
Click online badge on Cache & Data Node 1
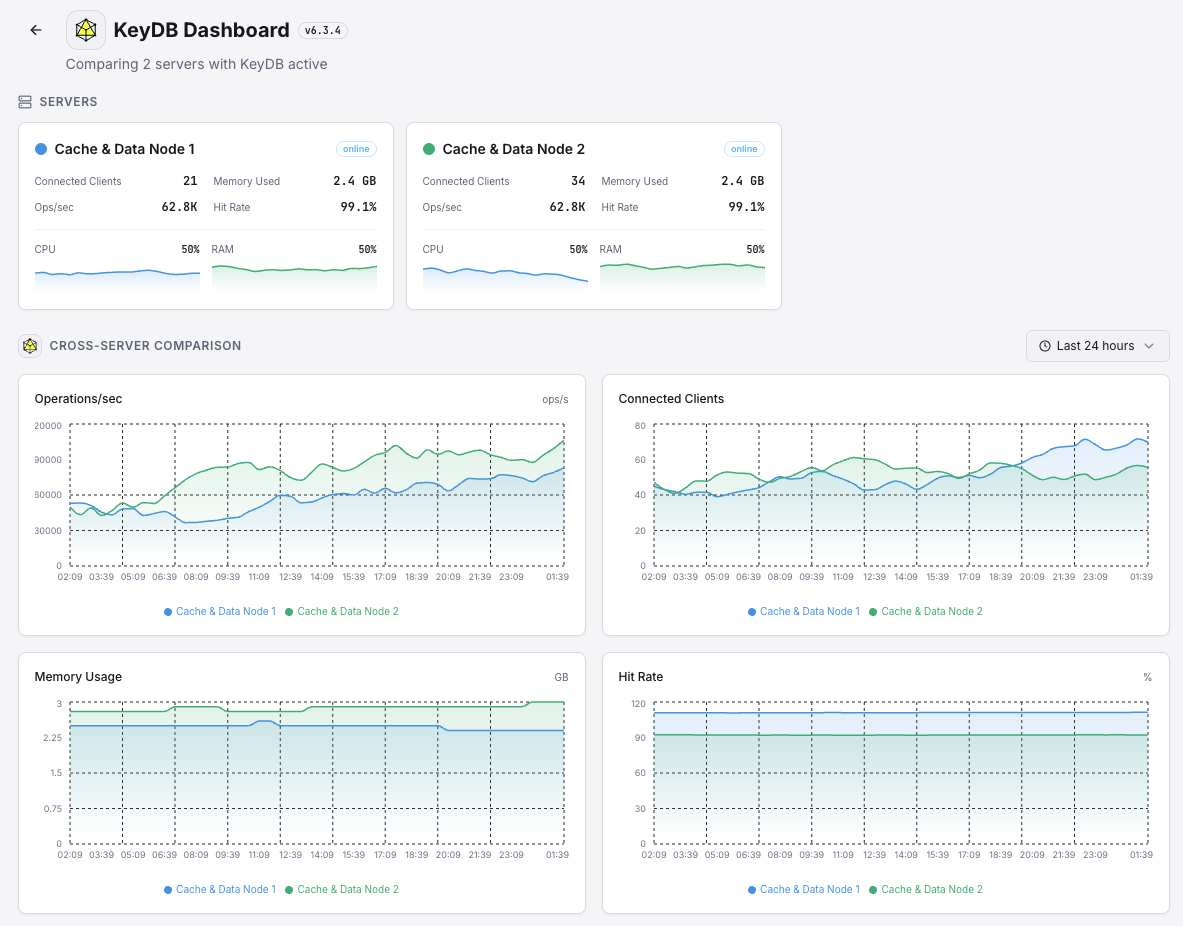pyautogui.click(x=356, y=149)
